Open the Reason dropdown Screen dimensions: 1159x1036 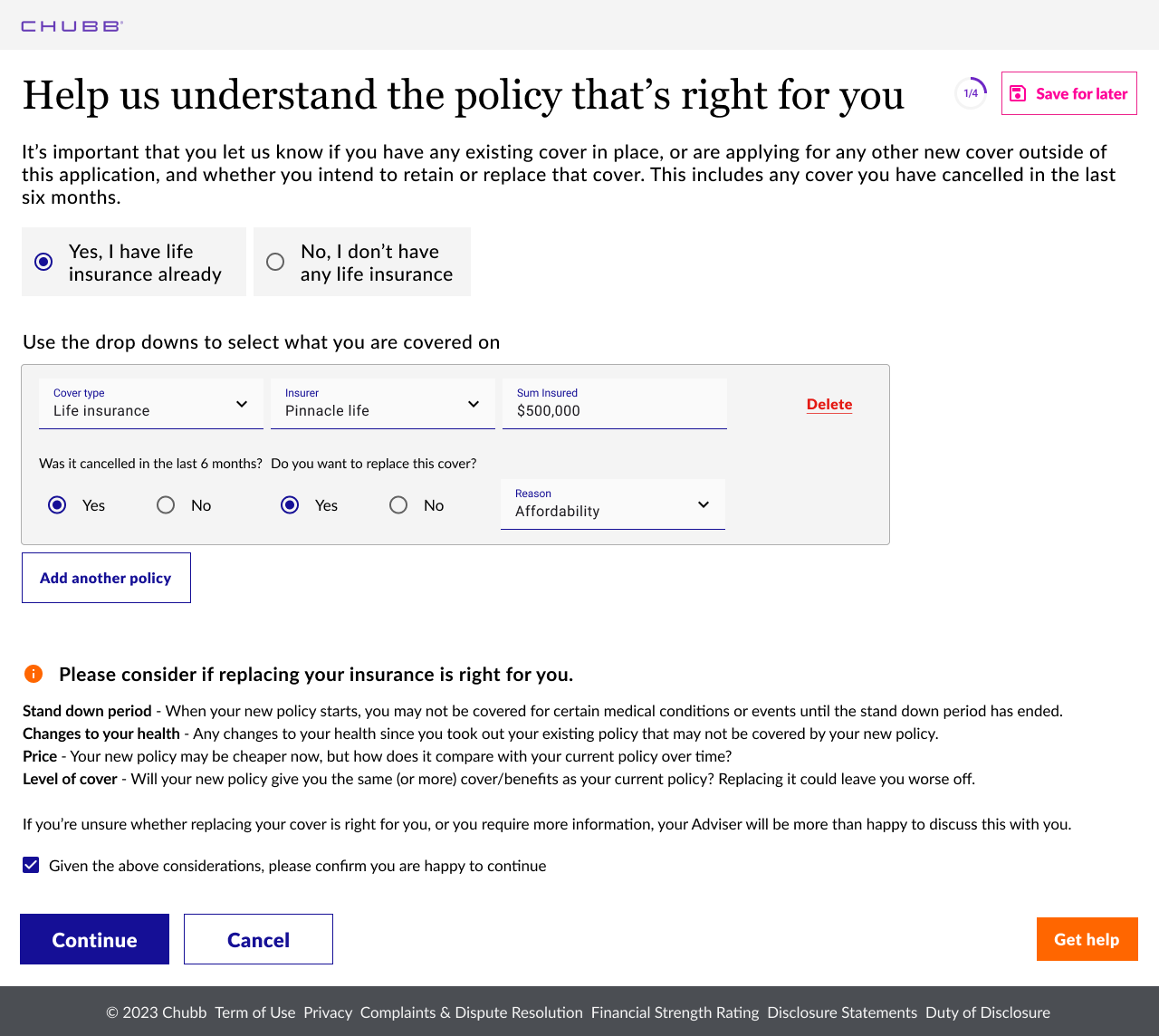click(613, 504)
